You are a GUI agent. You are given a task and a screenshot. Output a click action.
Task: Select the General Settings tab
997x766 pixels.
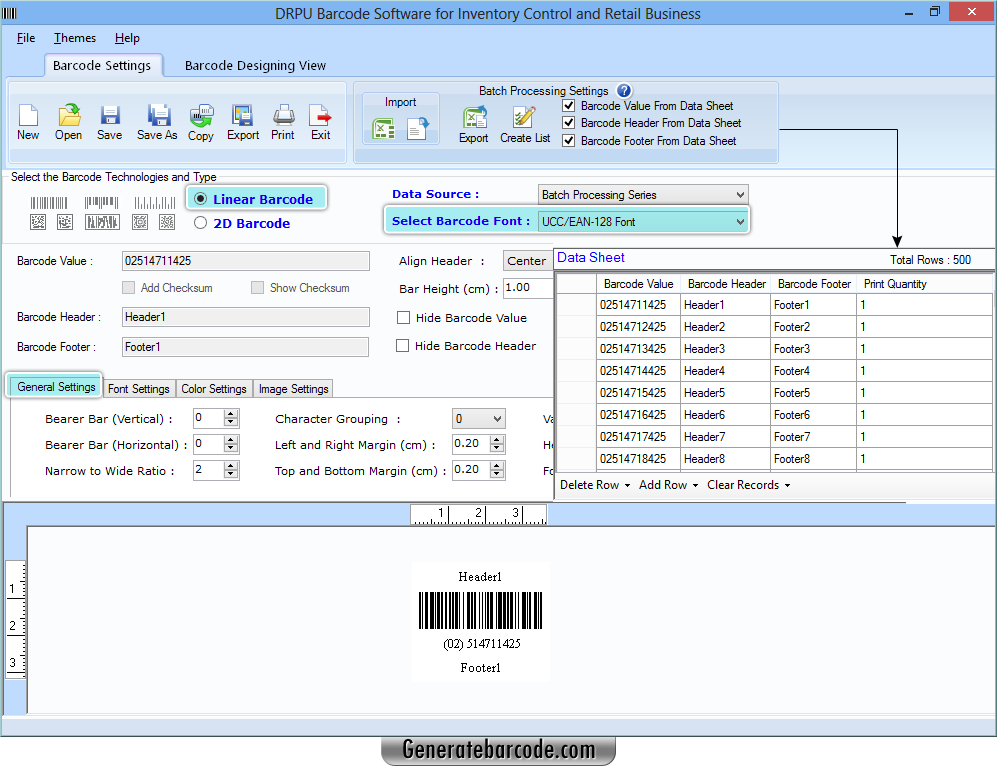point(56,386)
